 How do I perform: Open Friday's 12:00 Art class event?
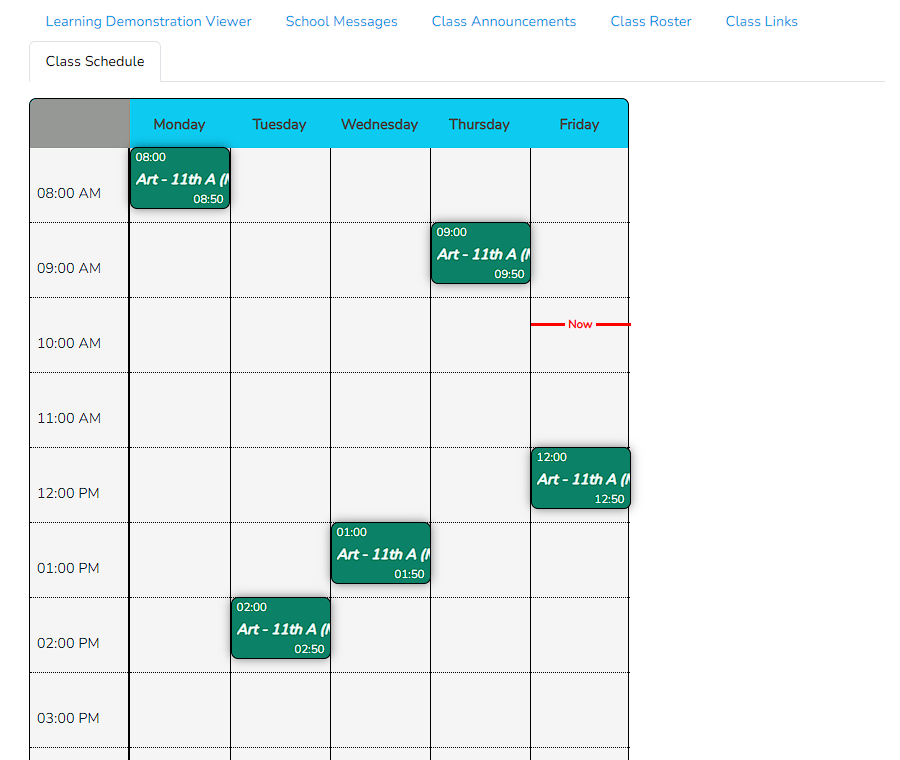coord(580,478)
